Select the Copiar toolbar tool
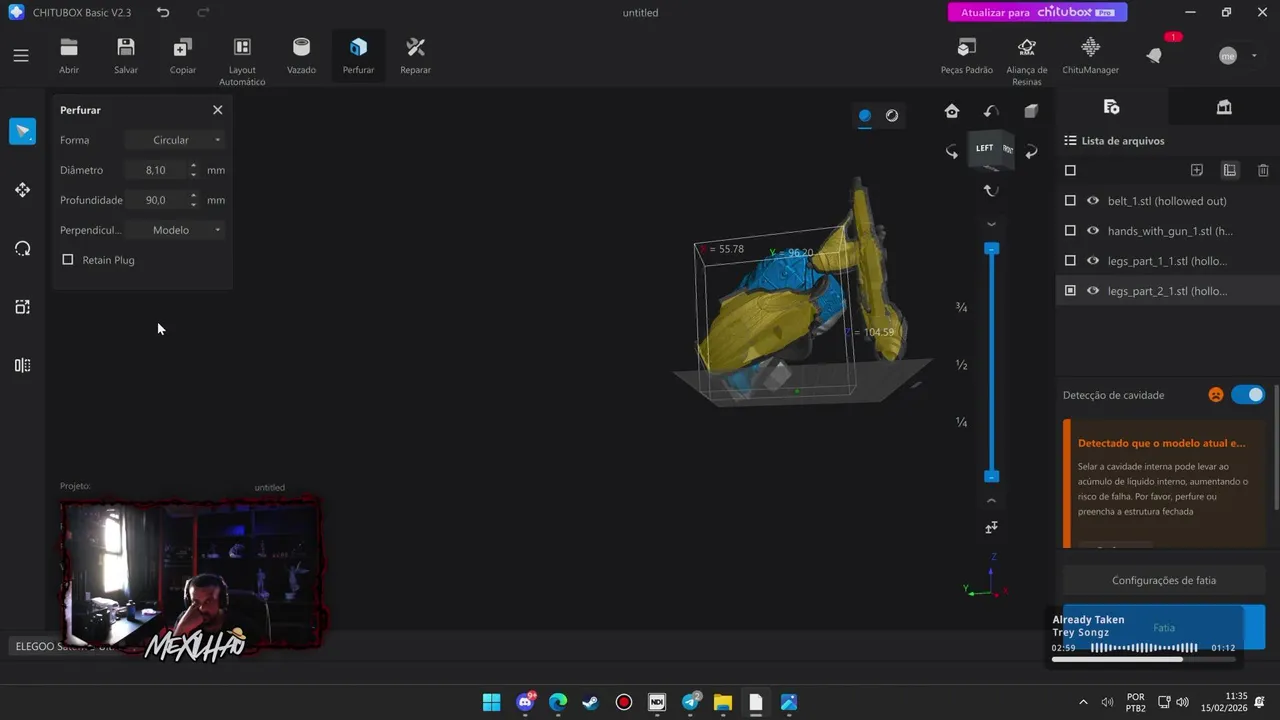The width and height of the screenshot is (1280, 720). [x=183, y=56]
